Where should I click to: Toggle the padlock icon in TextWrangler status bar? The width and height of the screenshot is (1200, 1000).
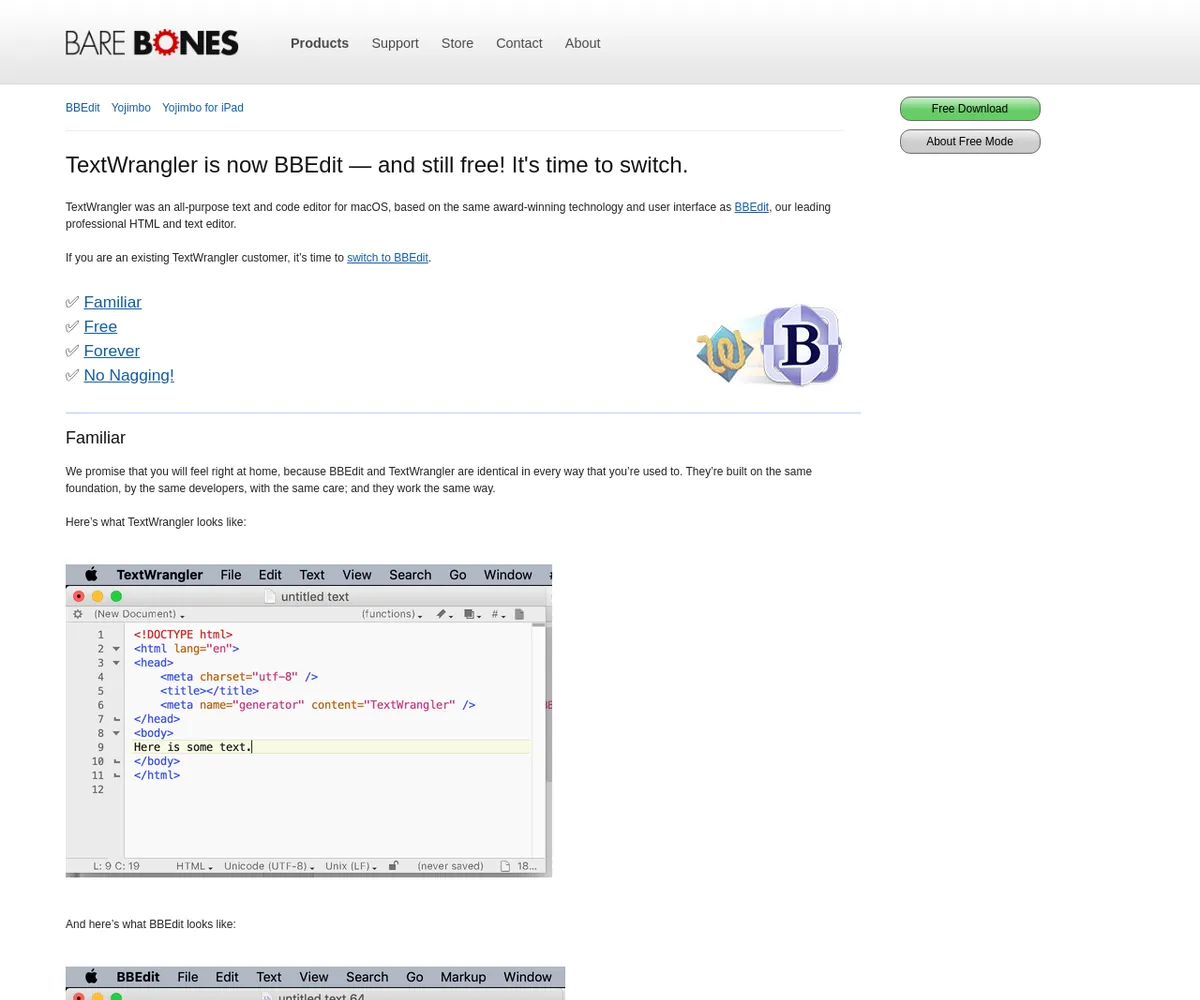pos(393,866)
